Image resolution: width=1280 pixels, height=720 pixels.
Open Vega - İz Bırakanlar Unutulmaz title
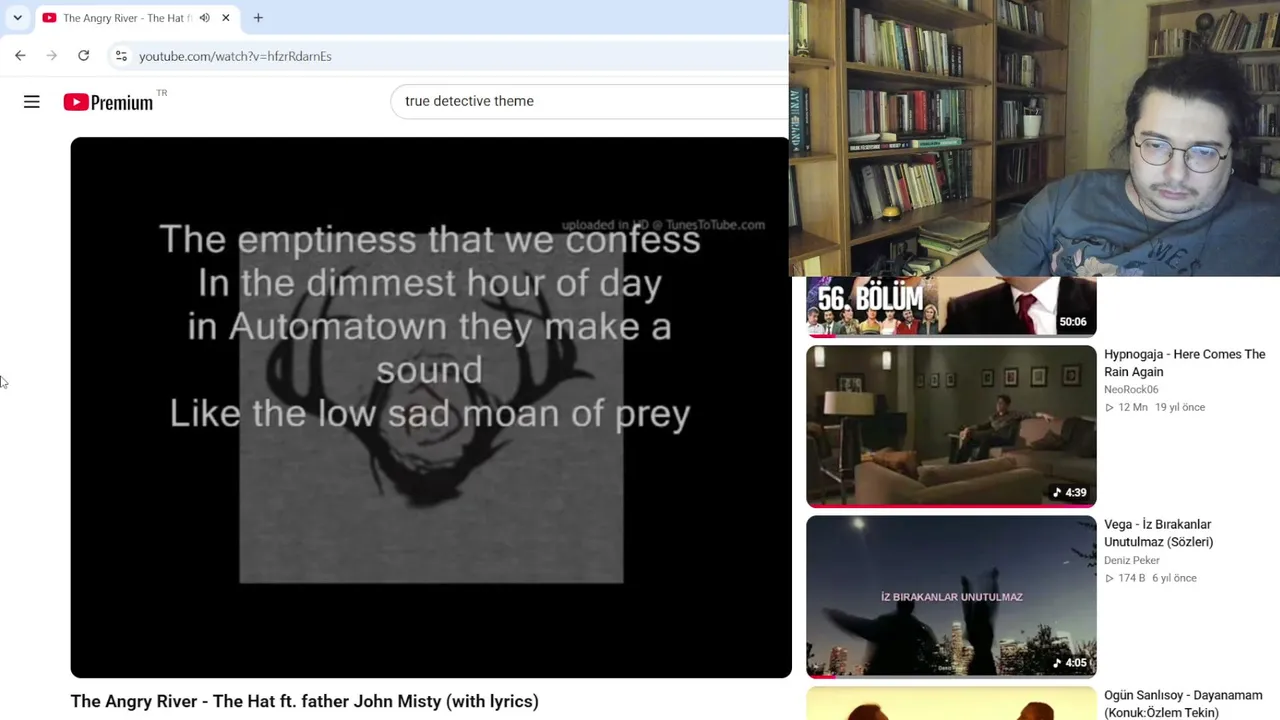point(1158,533)
